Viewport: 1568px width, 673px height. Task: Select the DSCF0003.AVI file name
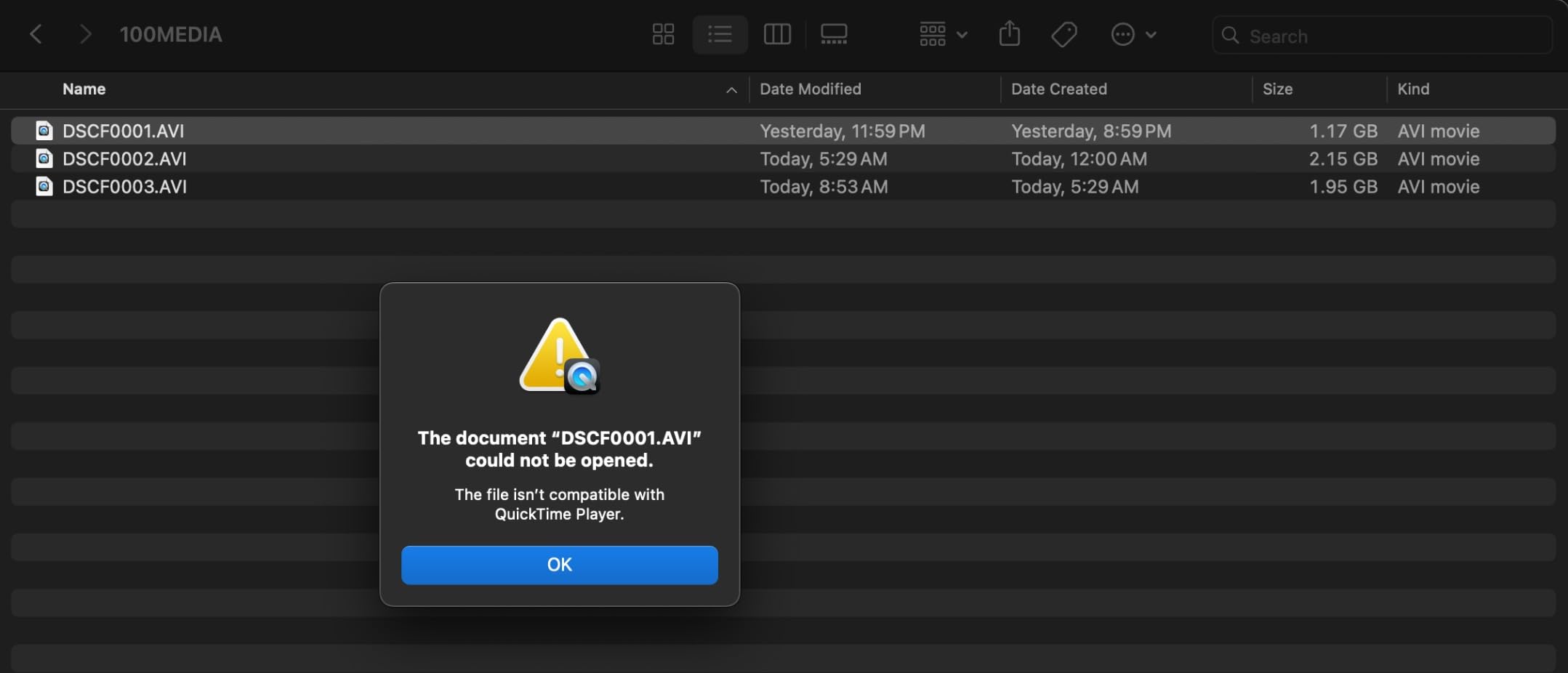124,187
